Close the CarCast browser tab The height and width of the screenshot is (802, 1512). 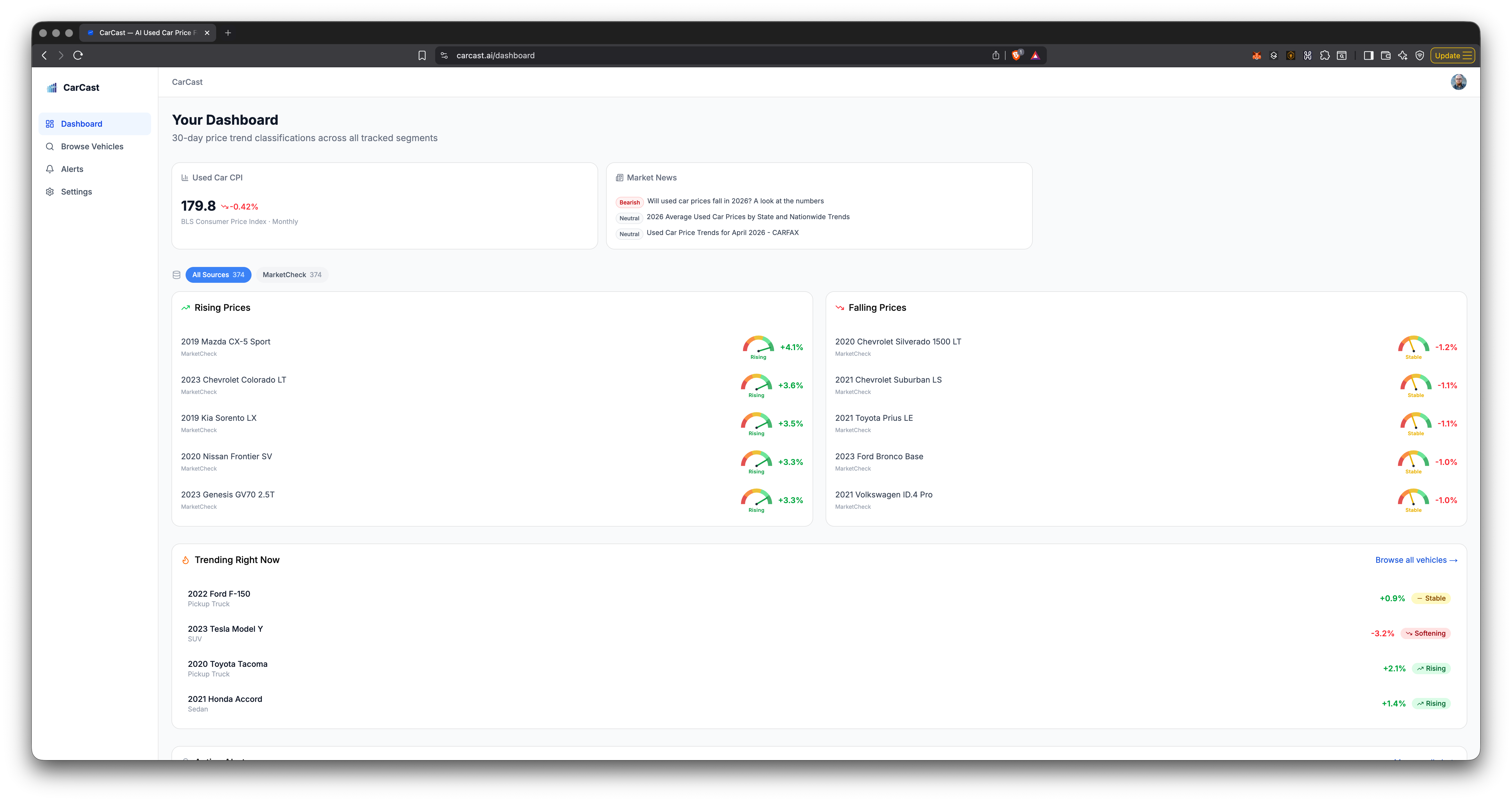[207, 33]
